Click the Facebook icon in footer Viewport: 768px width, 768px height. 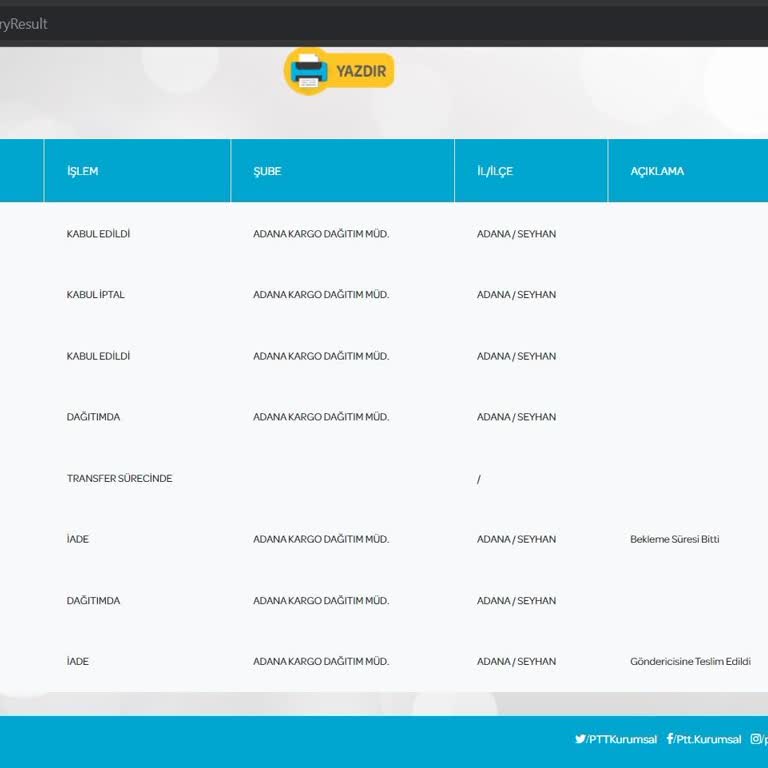pyautogui.click(x=670, y=739)
